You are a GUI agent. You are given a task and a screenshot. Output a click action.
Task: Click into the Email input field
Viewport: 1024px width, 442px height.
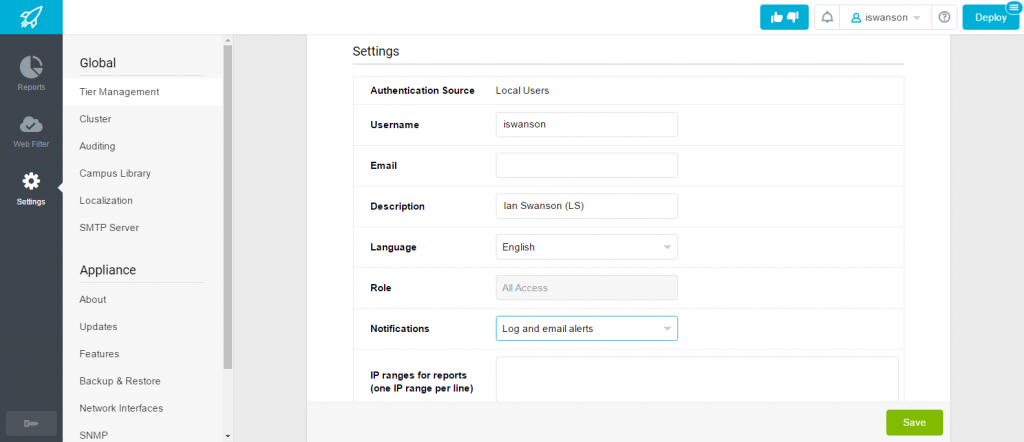pyautogui.click(x=586, y=165)
